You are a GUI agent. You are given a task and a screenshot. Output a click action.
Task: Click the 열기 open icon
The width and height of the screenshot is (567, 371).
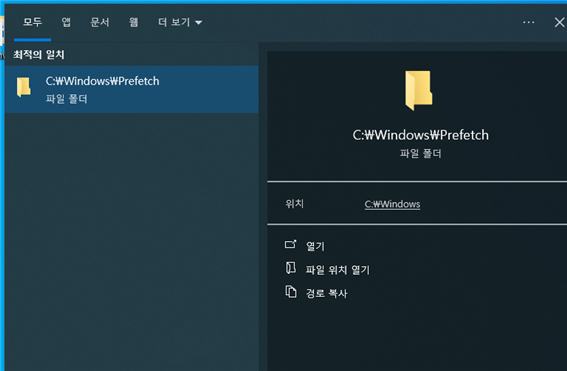tap(291, 245)
